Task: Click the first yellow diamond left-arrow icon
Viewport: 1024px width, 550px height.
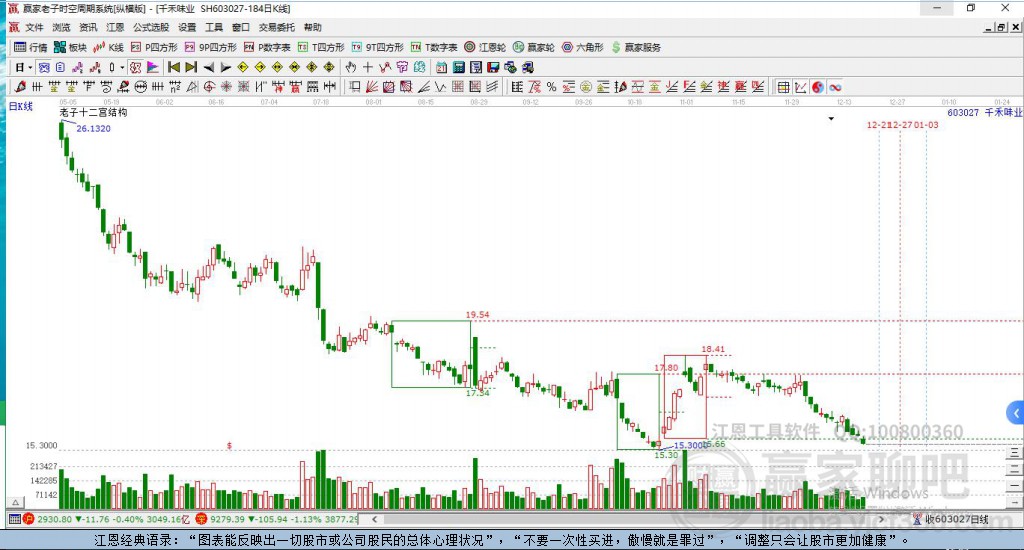Action: click(243, 67)
